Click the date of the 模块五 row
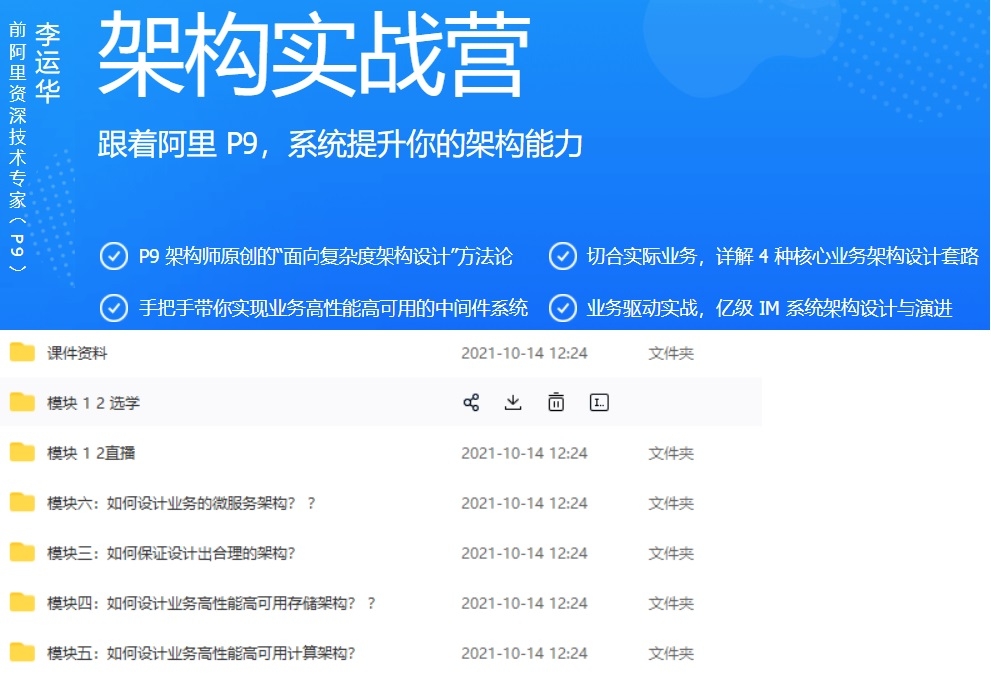 tap(525, 653)
